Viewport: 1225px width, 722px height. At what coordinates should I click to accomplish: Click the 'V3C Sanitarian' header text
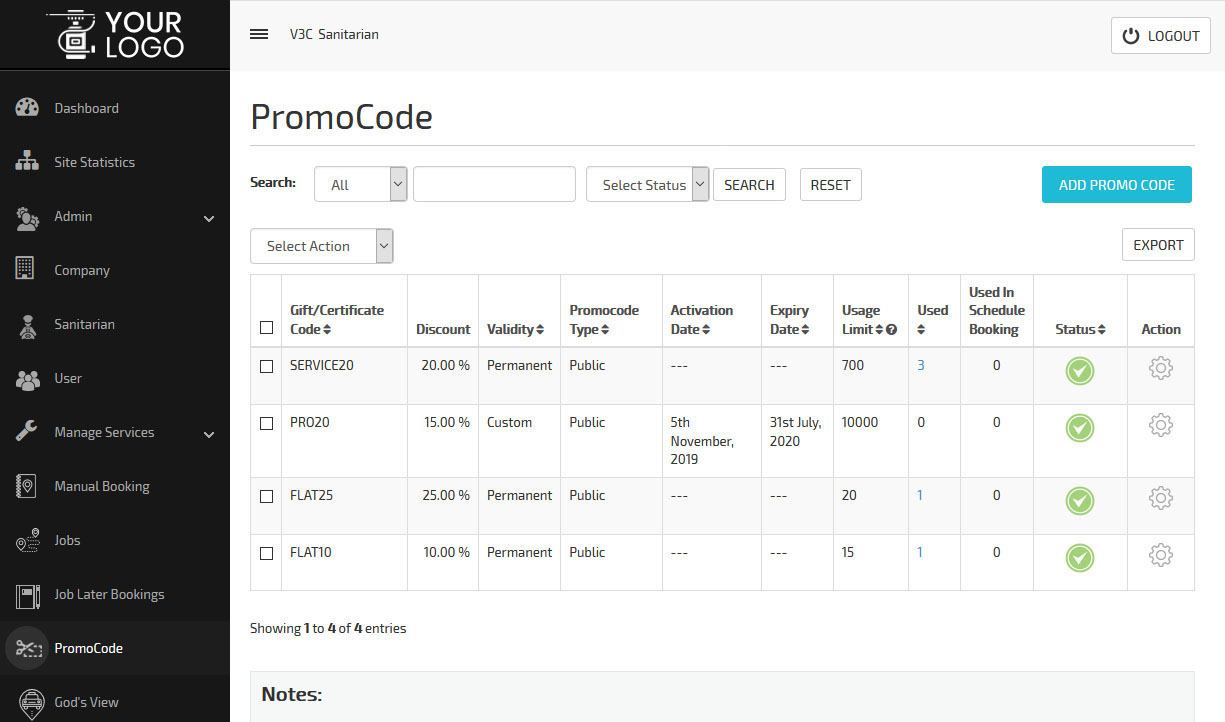tap(334, 34)
